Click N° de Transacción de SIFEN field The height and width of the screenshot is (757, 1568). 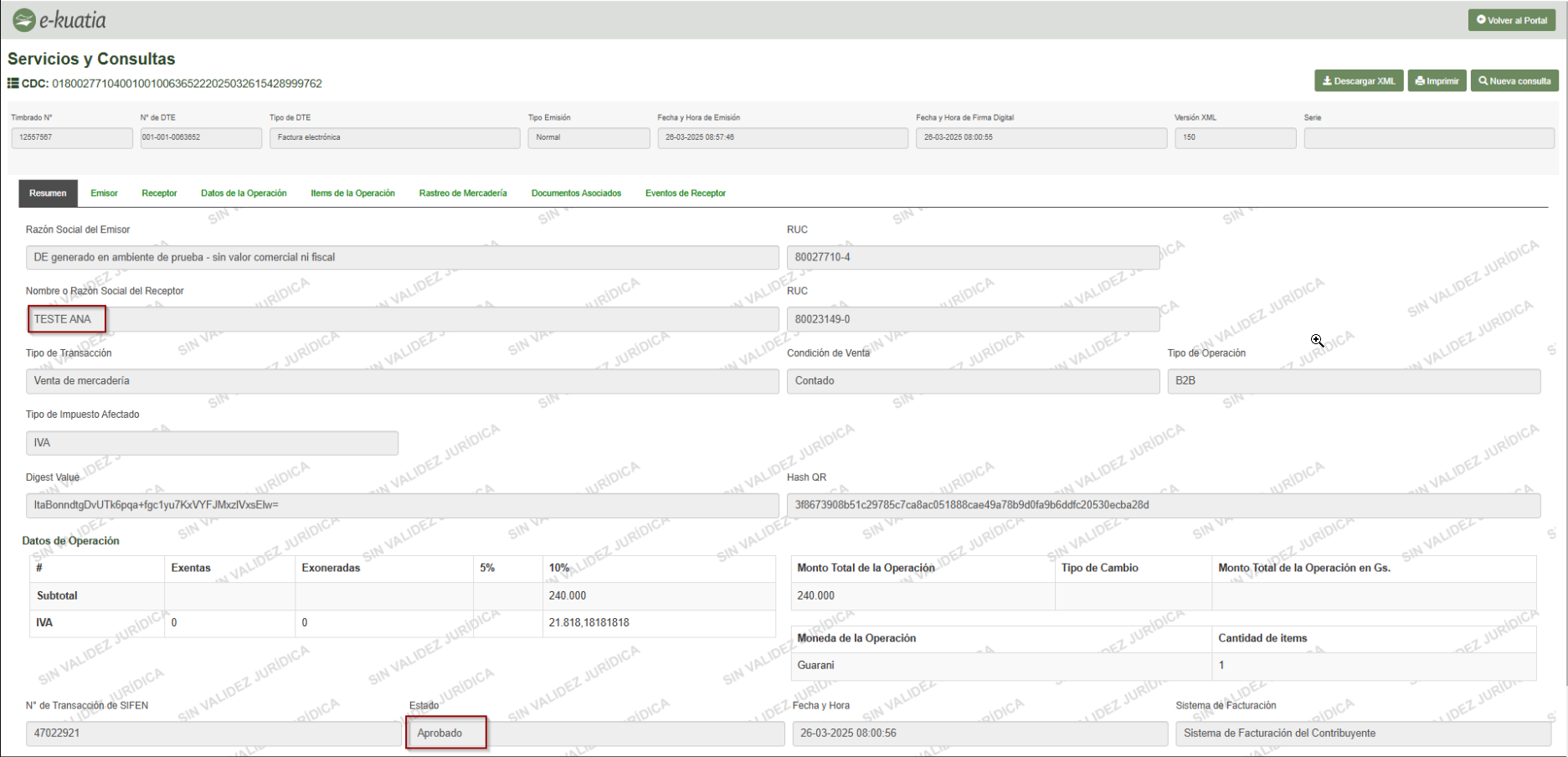click(213, 734)
